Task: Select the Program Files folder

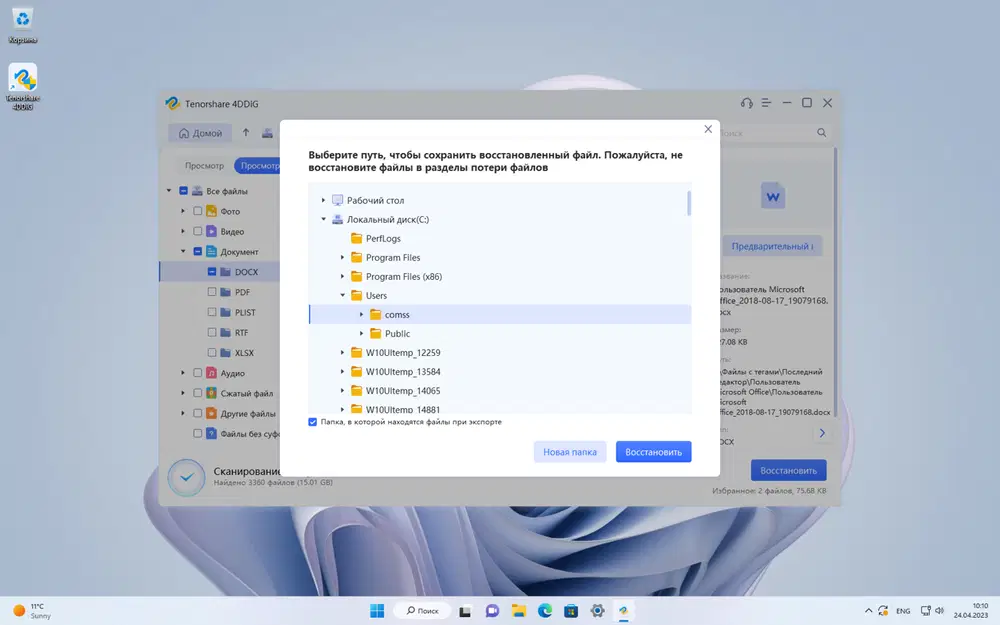Action: tap(392, 258)
